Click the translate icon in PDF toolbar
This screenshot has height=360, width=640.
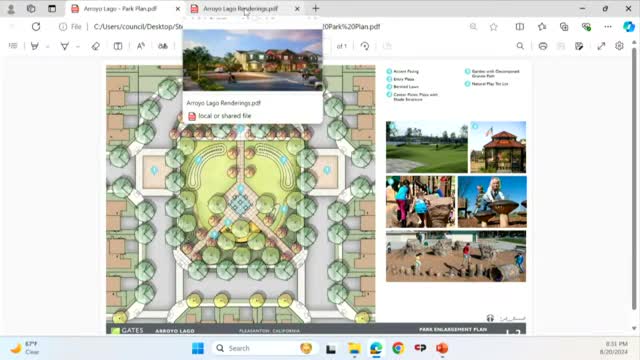click(x=163, y=46)
